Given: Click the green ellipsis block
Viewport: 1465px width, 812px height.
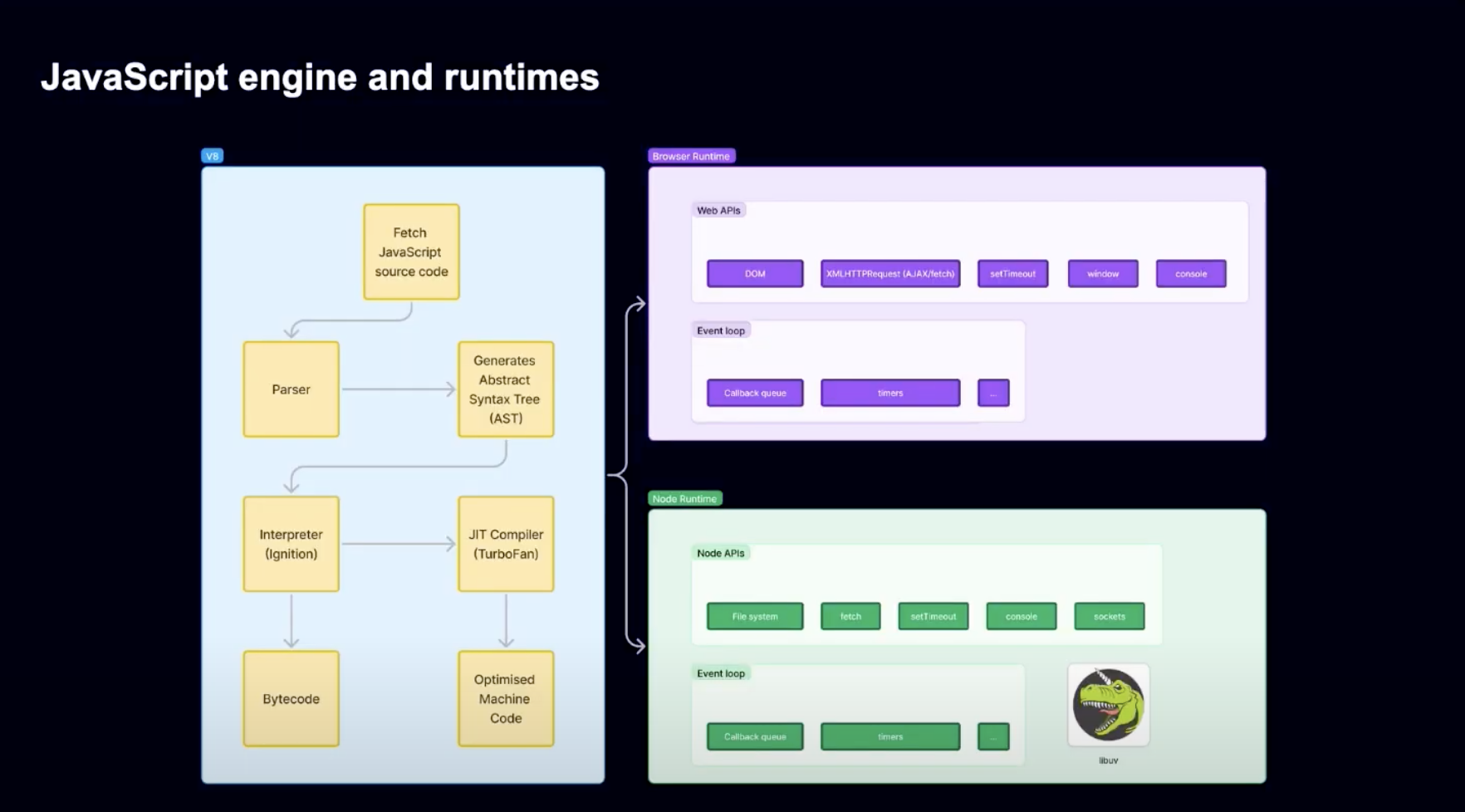Looking at the screenshot, I should tap(993, 736).
